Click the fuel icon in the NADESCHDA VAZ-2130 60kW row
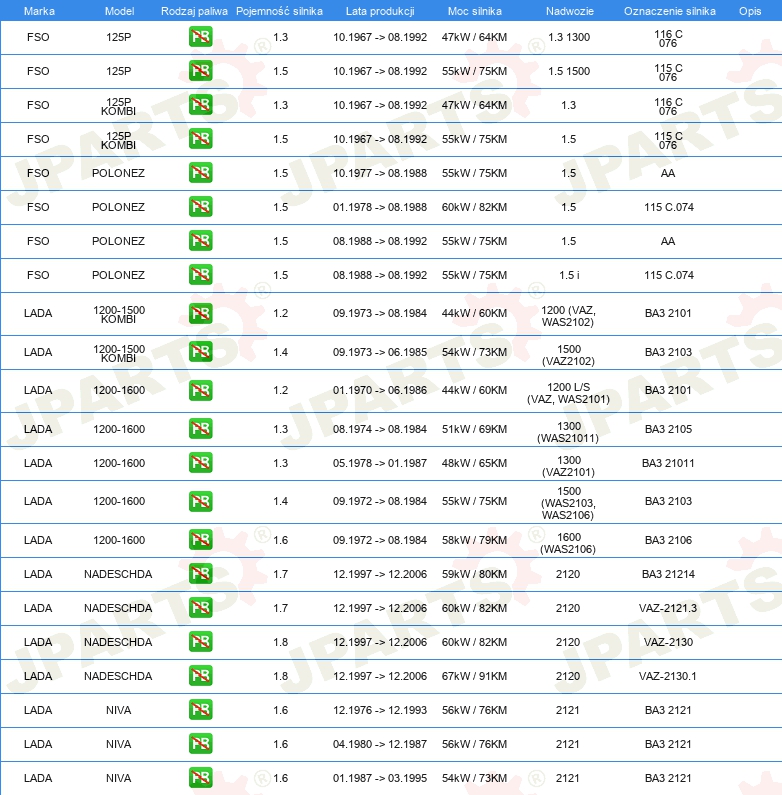Viewport: 782px width, 795px height. click(x=200, y=642)
